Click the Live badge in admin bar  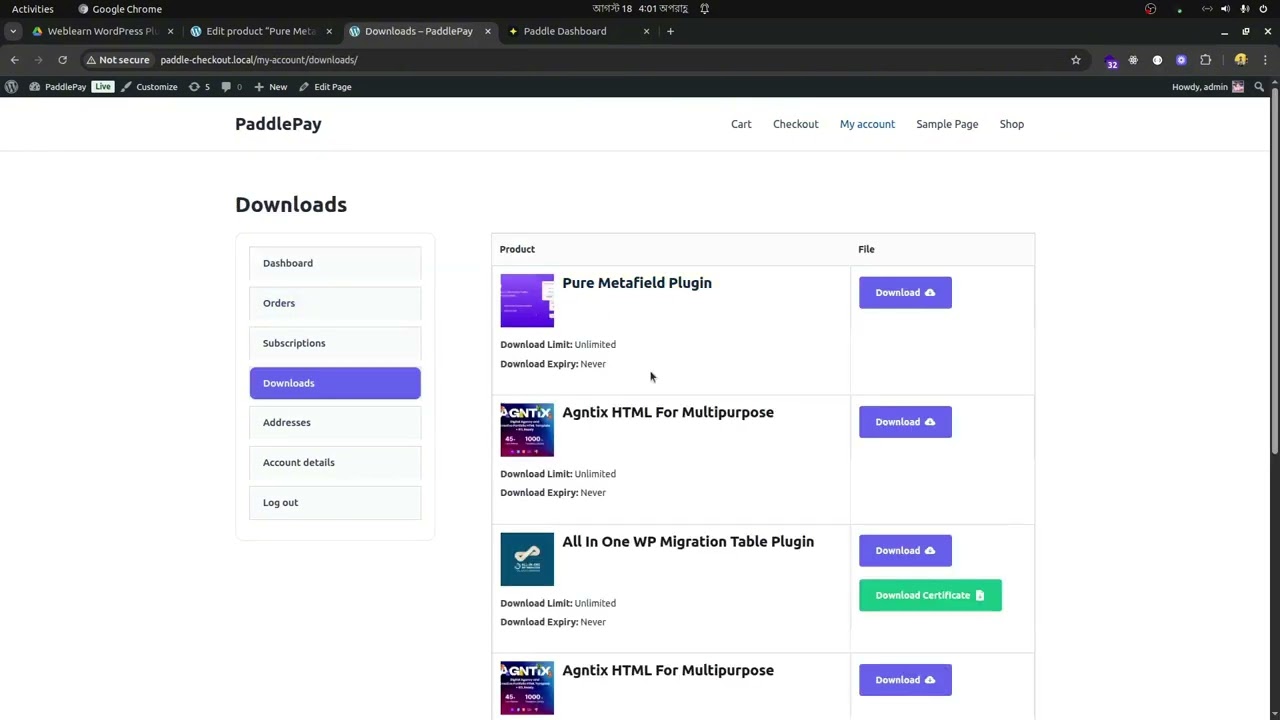click(x=103, y=87)
